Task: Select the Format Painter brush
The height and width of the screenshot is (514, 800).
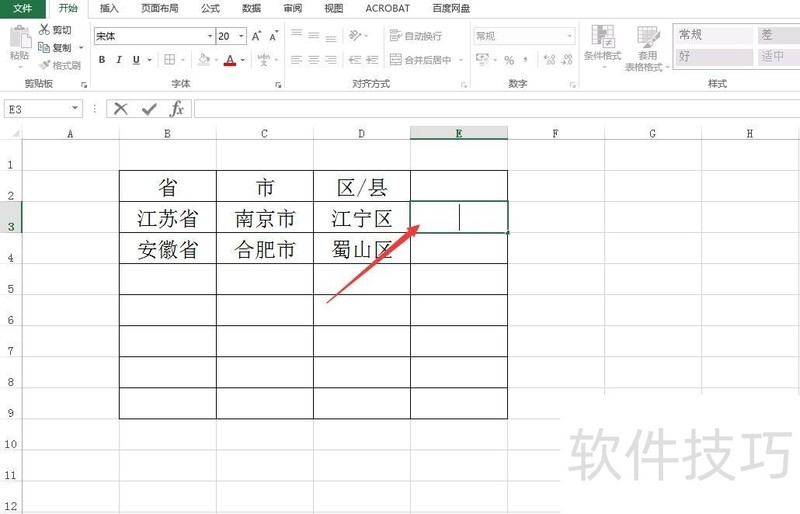Action: tap(44, 65)
